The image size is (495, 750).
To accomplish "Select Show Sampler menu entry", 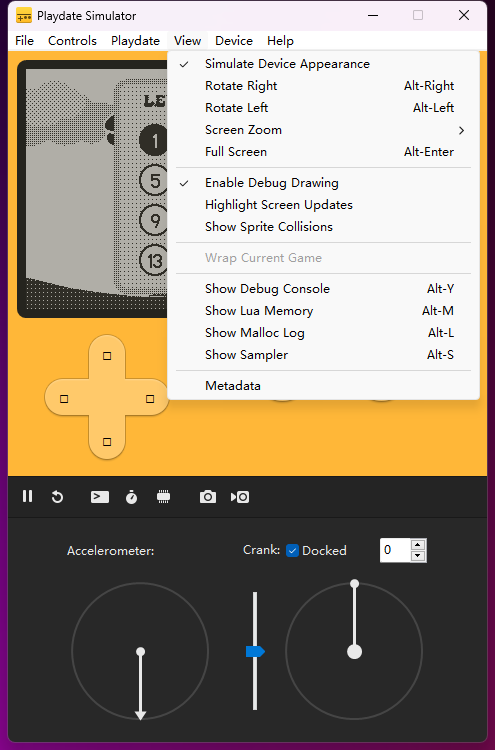I will [x=323, y=355].
